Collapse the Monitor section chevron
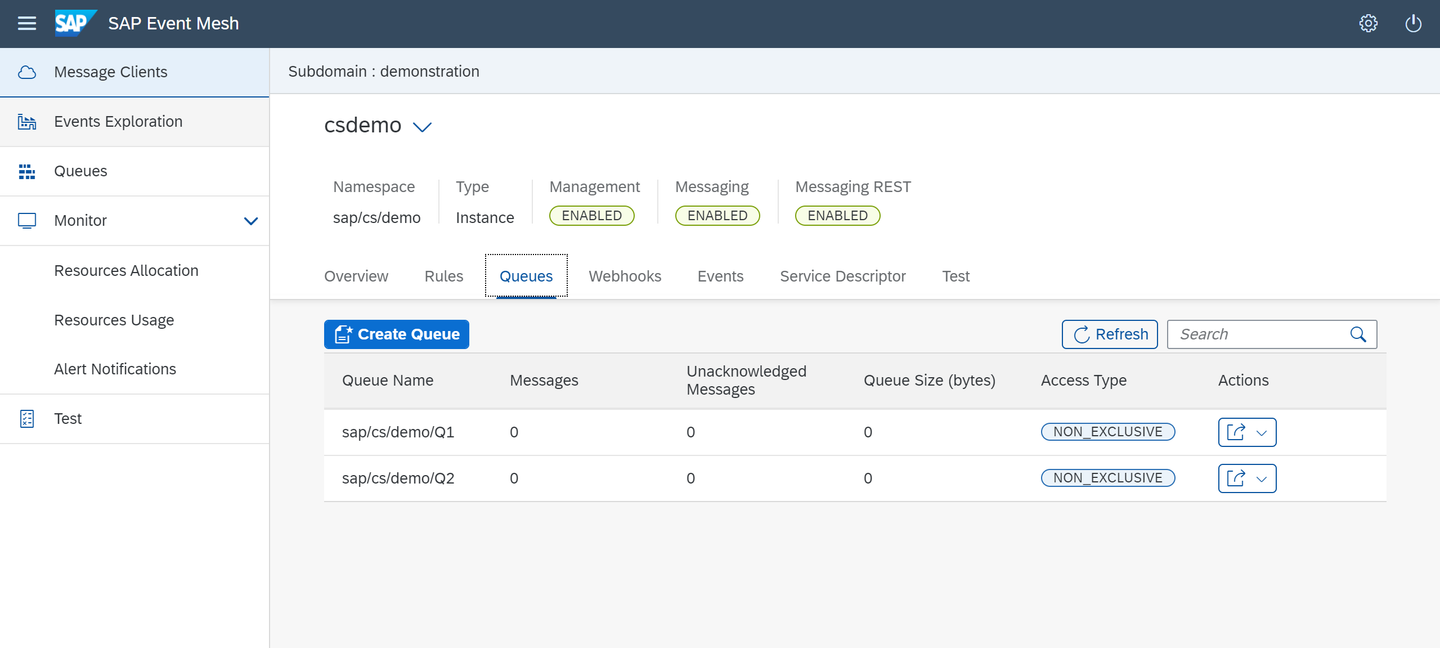1440x648 pixels. tap(251, 221)
